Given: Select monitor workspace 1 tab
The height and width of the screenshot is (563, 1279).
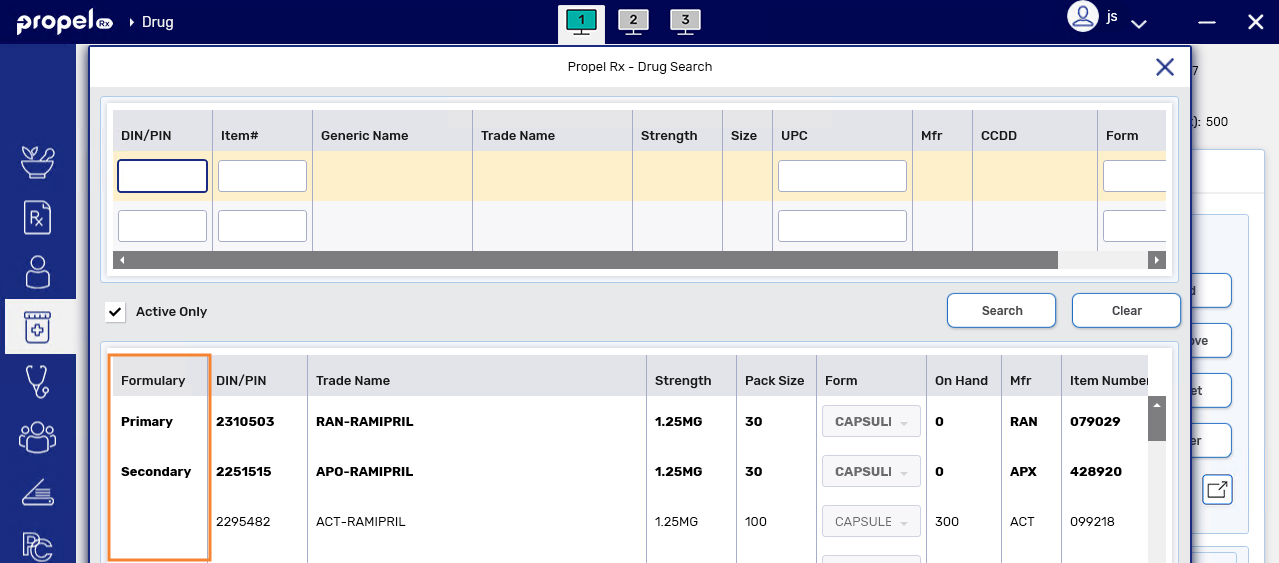Looking at the screenshot, I should click(581, 21).
